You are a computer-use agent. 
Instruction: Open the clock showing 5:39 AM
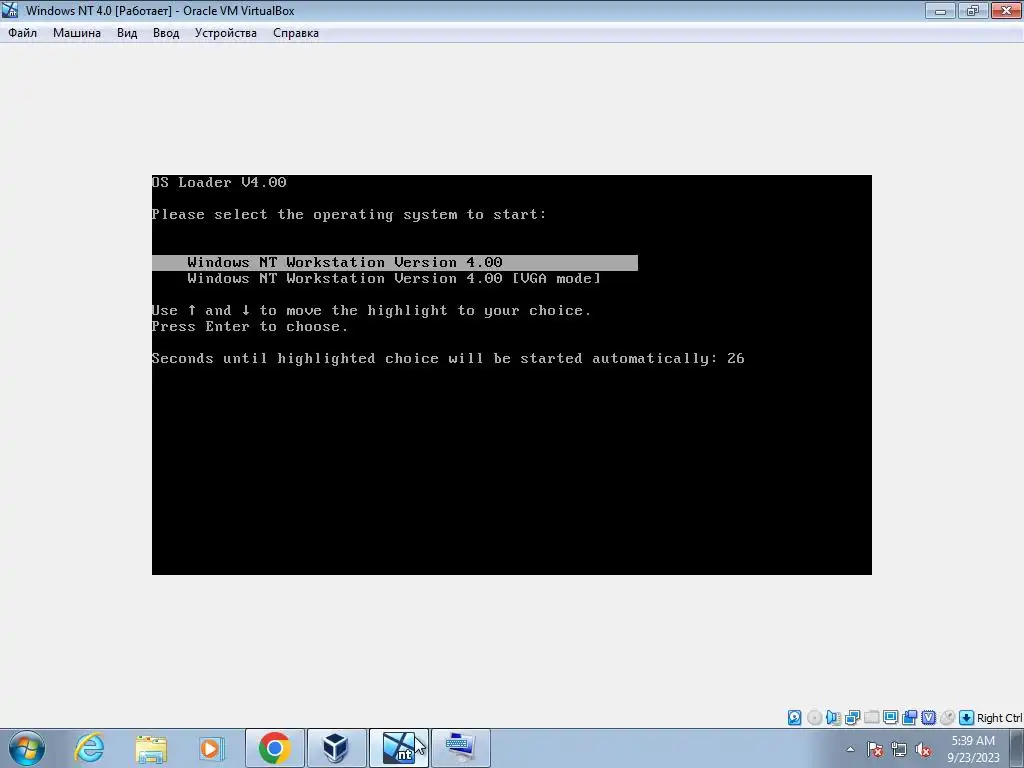[x=973, y=748]
